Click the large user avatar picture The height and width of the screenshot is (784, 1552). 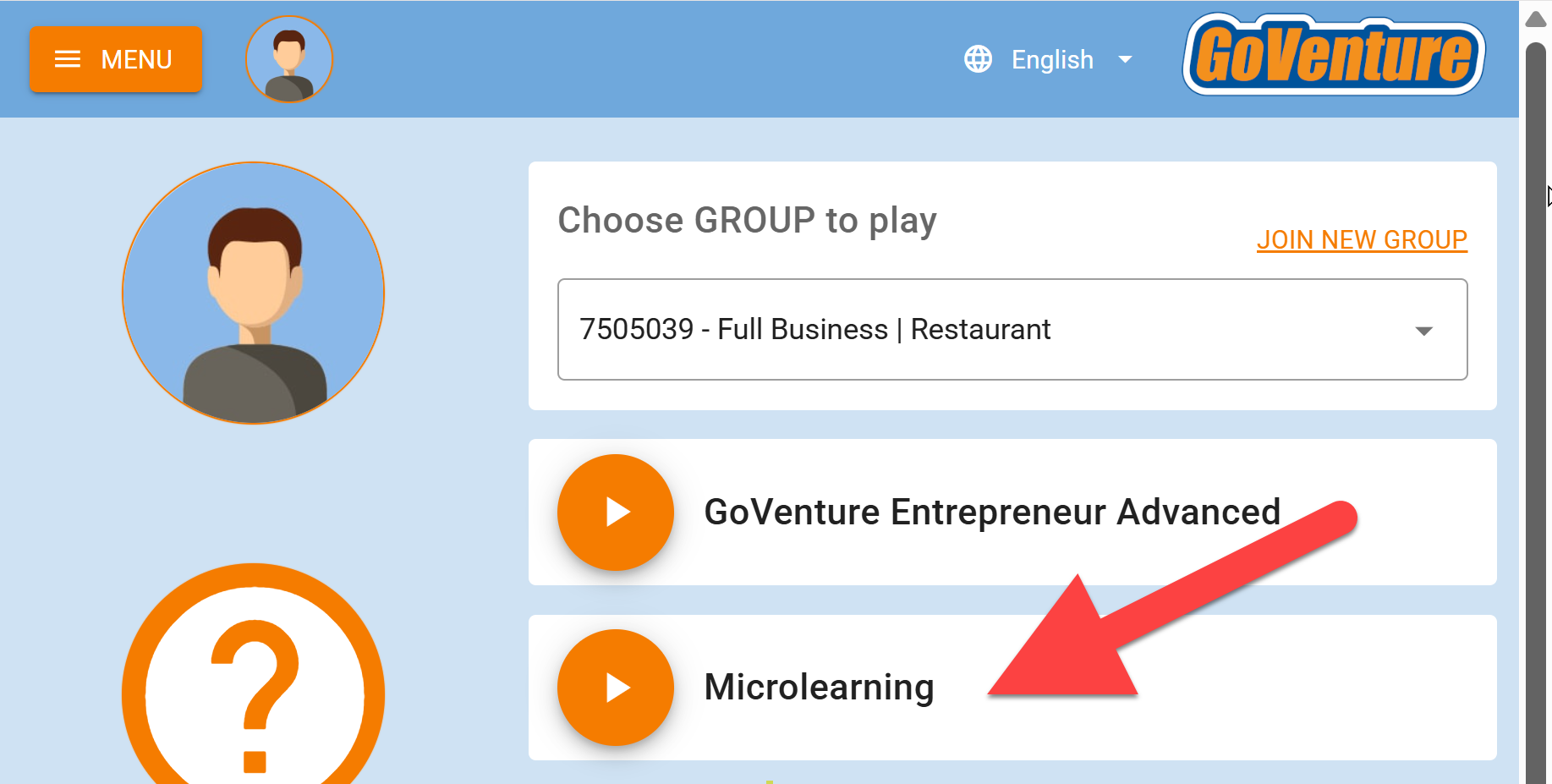click(x=254, y=293)
